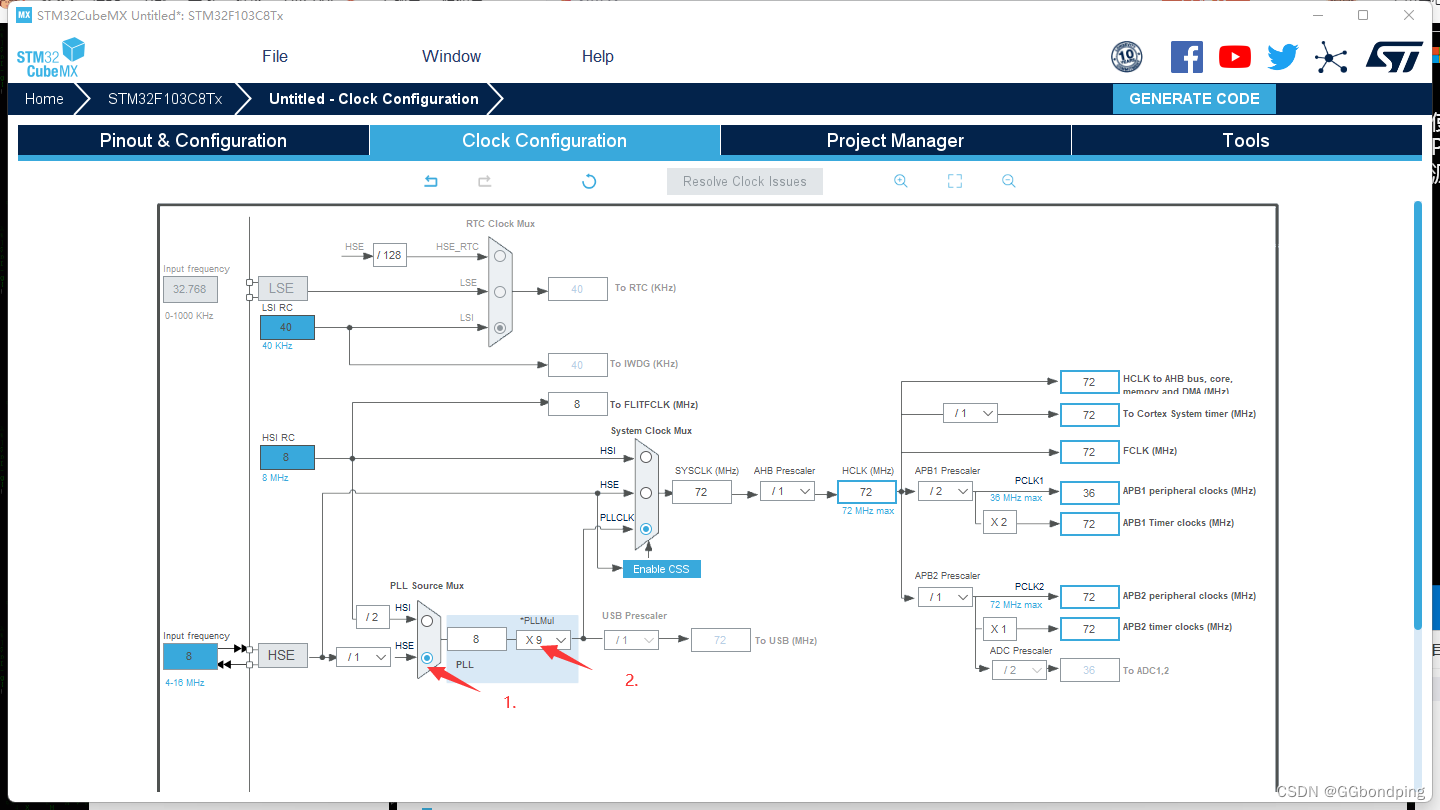Click Enable CSS button
The width and height of the screenshot is (1440, 810).
click(x=661, y=569)
